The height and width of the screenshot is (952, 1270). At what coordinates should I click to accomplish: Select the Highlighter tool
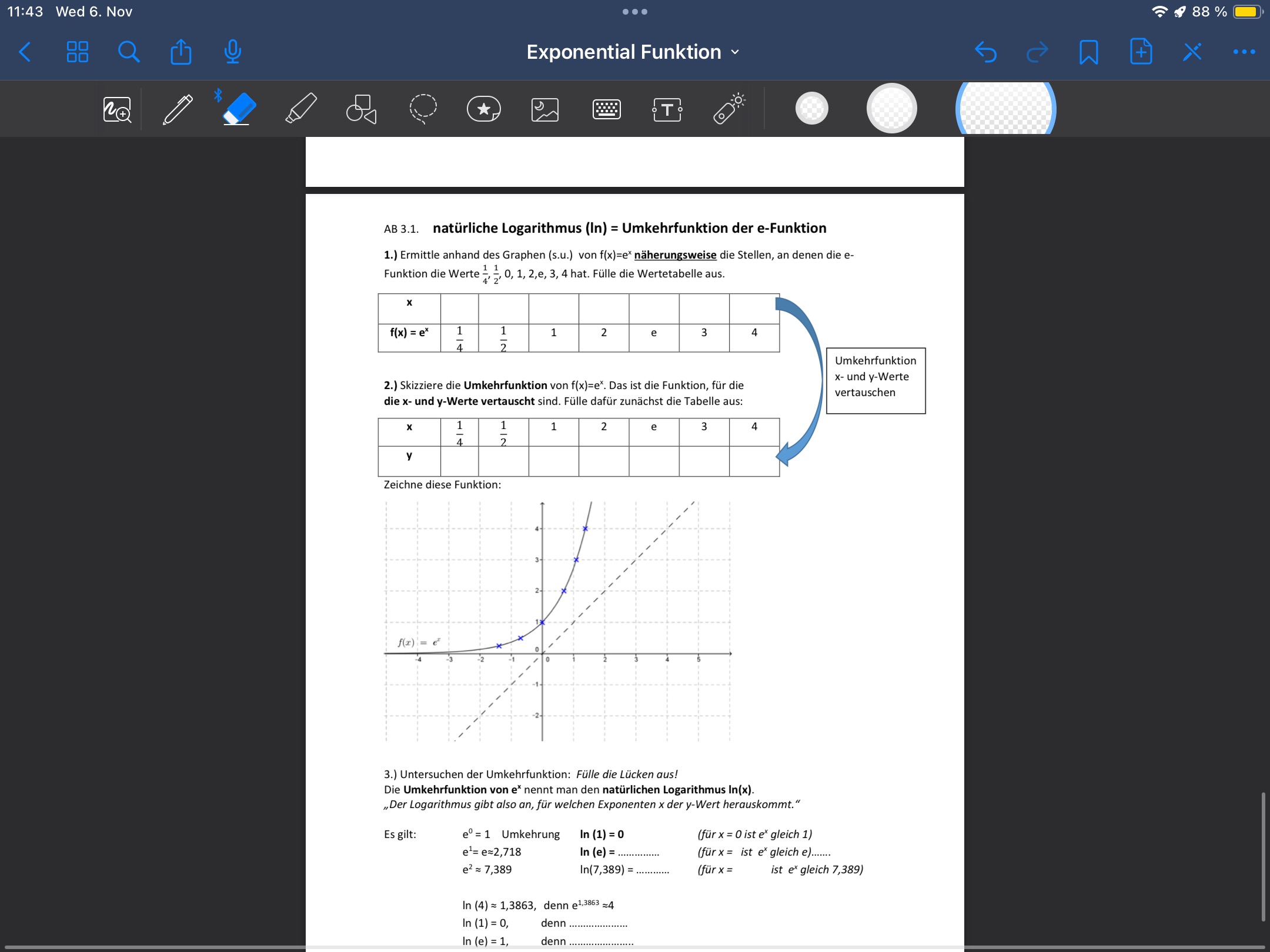(x=300, y=109)
